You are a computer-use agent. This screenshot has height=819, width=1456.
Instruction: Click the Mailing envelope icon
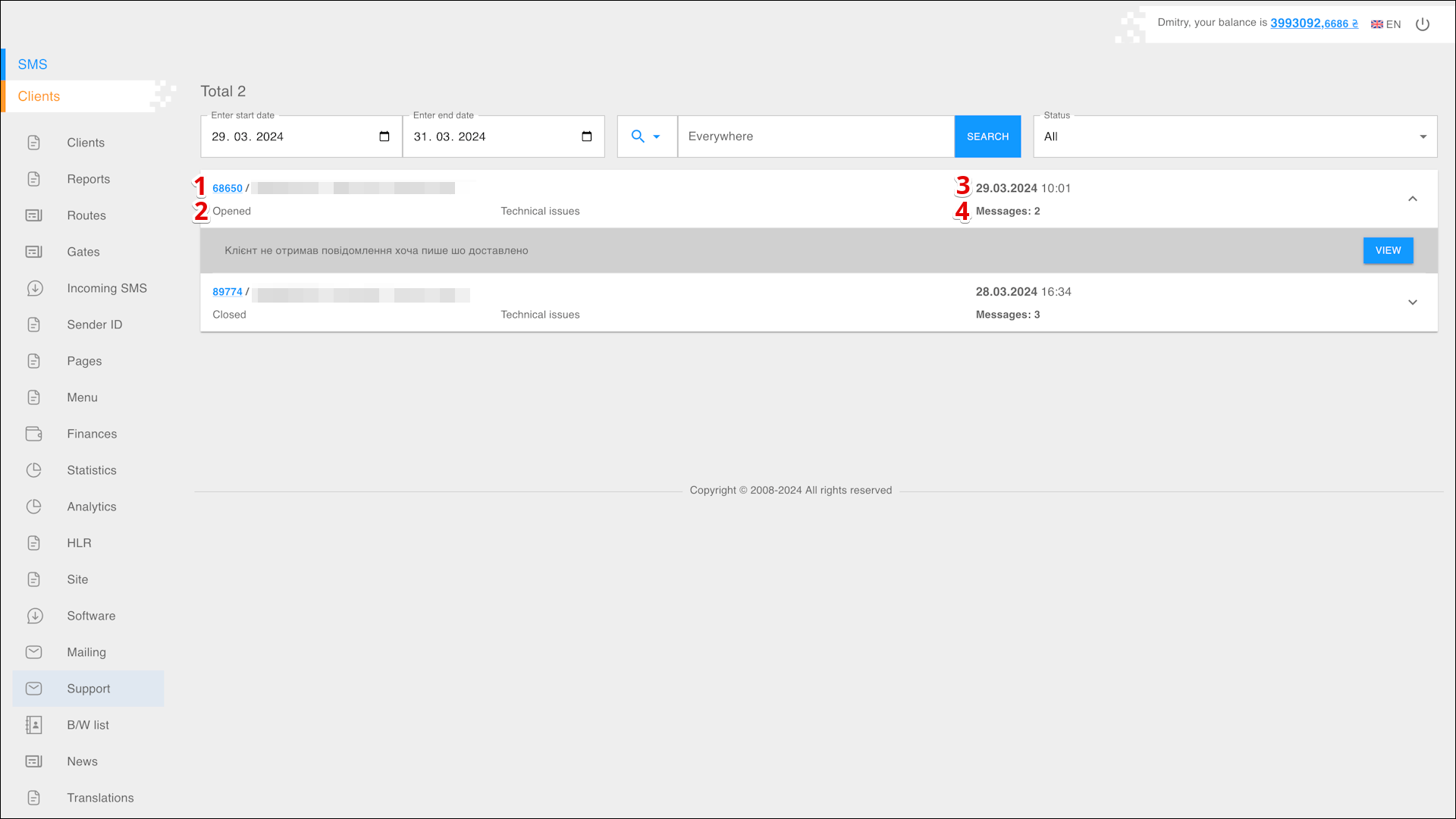click(x=34, y=652)
